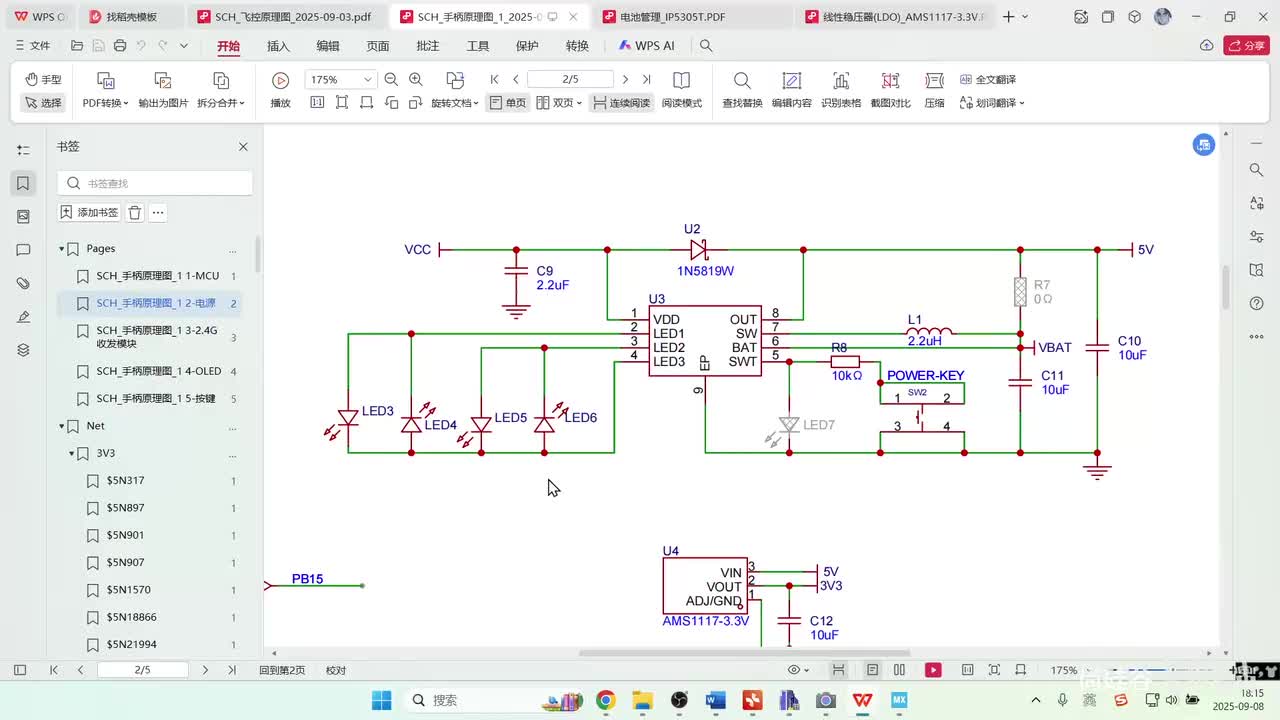Screen dimensions: 1280x720
Task: Zoom out with the minus magnifier
Action: [391, 80]
